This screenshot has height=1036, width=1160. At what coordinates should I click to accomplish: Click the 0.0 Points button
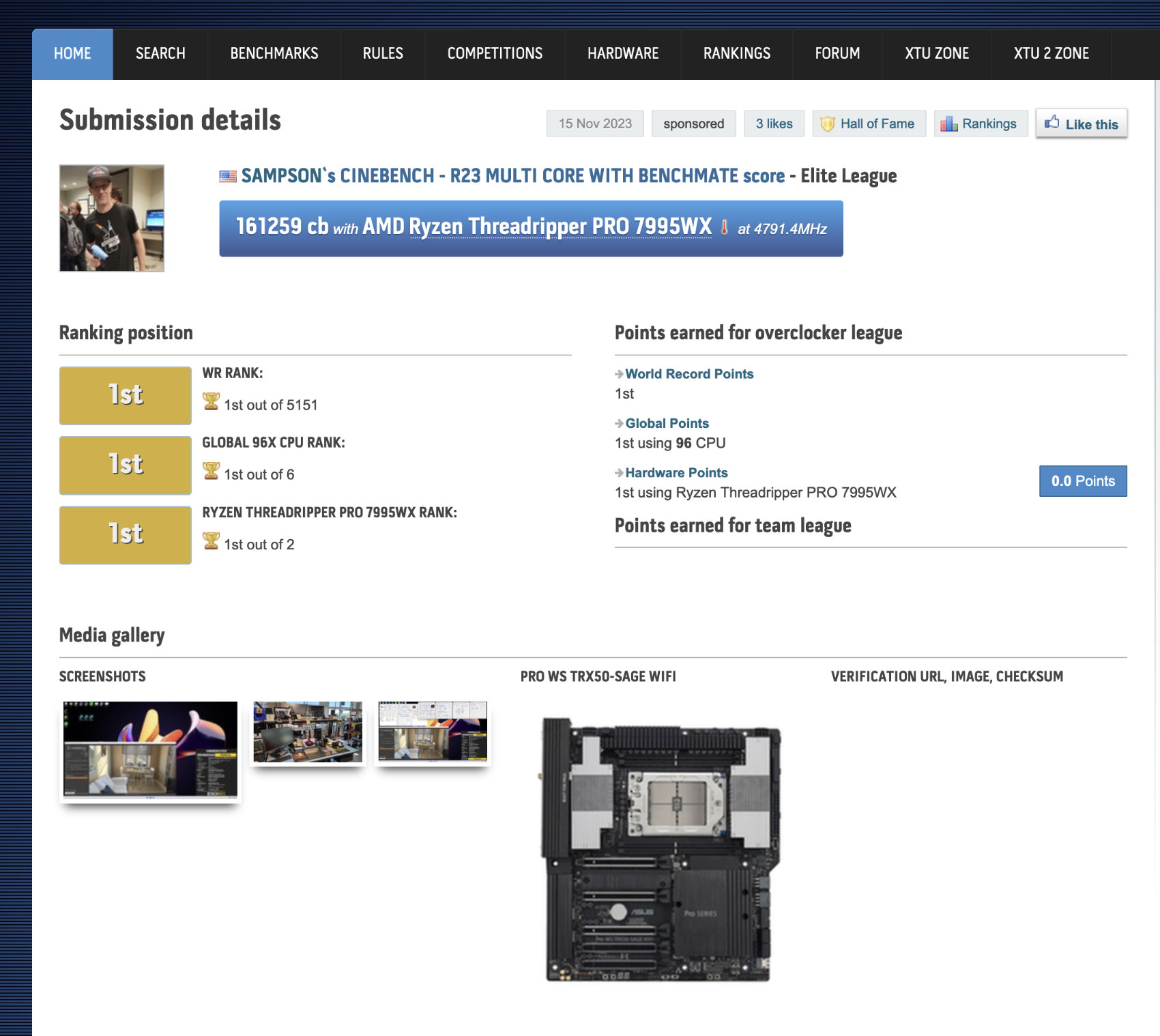coord(1083,481)
